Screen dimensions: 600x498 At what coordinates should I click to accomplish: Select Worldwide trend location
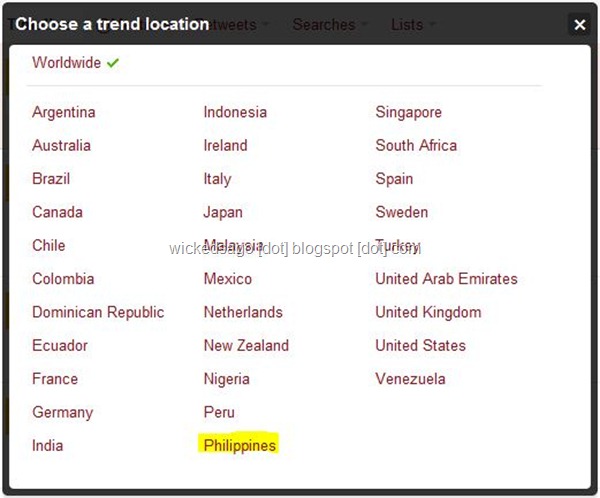pos(67,63)
